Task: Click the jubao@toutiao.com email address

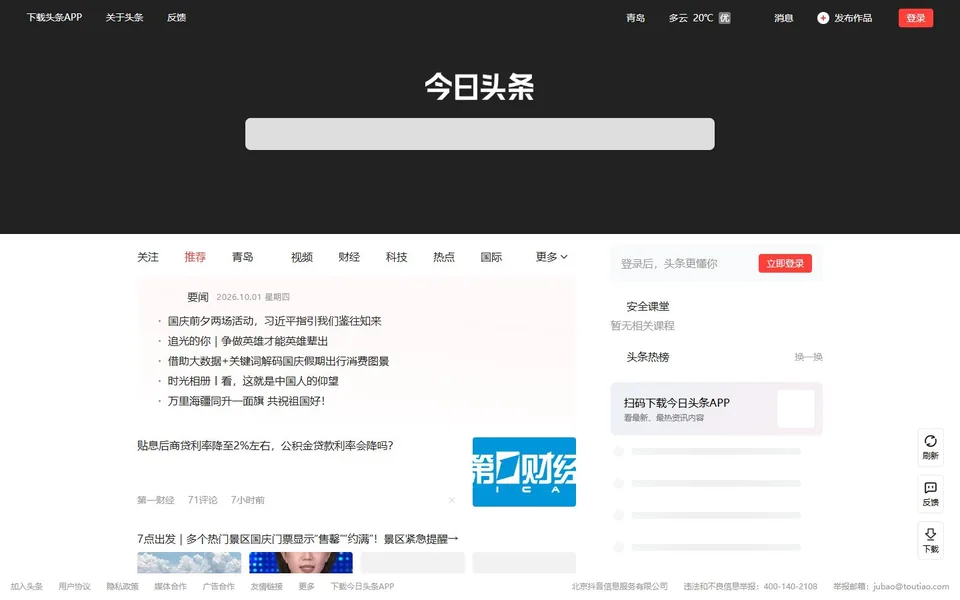Action: click(x=911, y=587)
